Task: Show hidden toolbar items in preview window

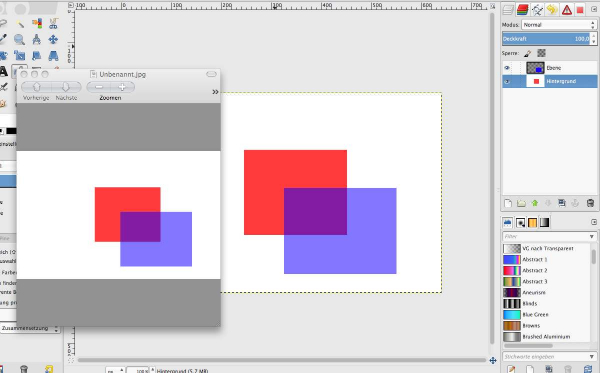Action: [215, 92]
